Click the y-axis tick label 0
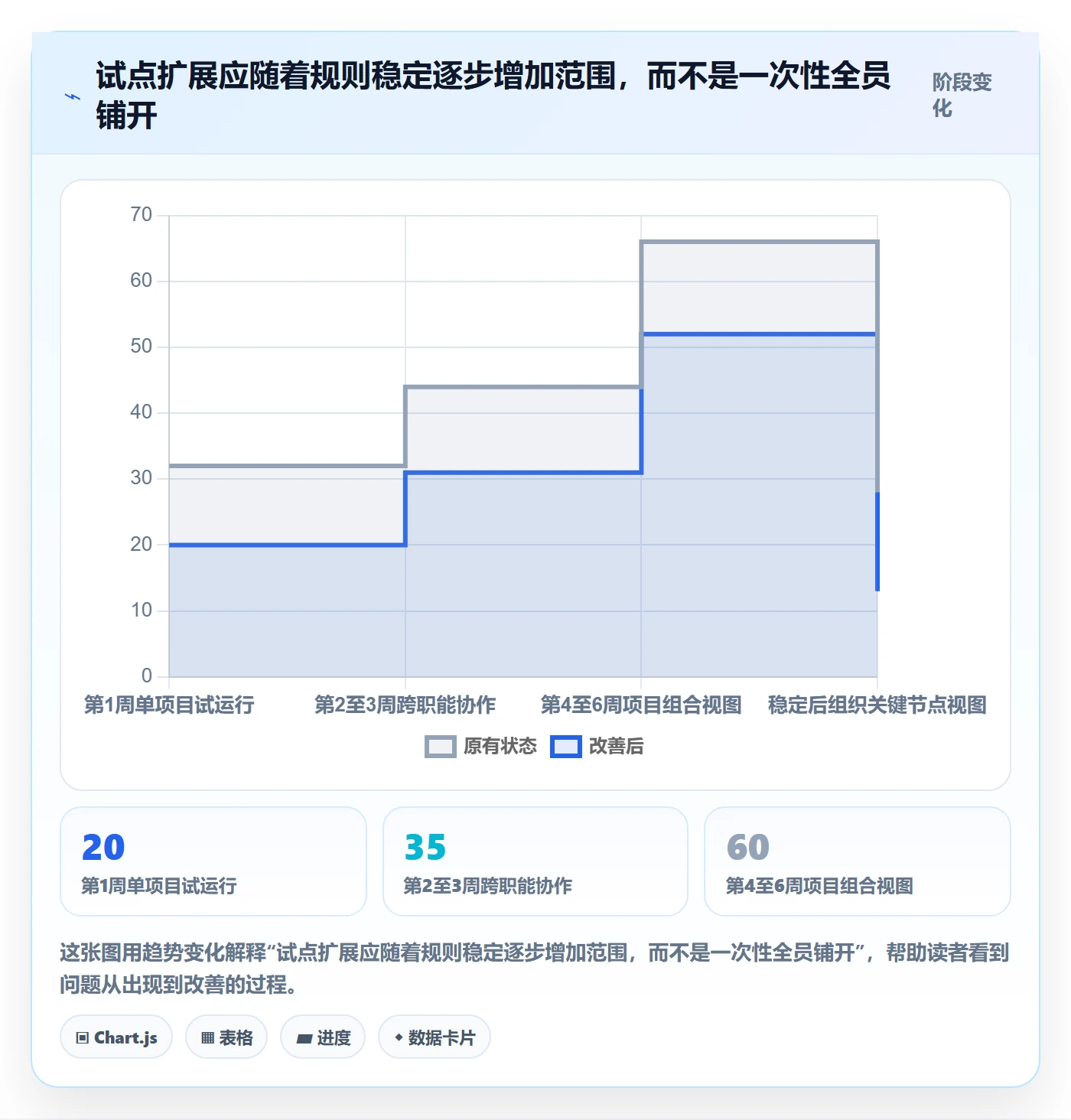The height and width of the screenshot is (1120, 1071). point(147,676)
